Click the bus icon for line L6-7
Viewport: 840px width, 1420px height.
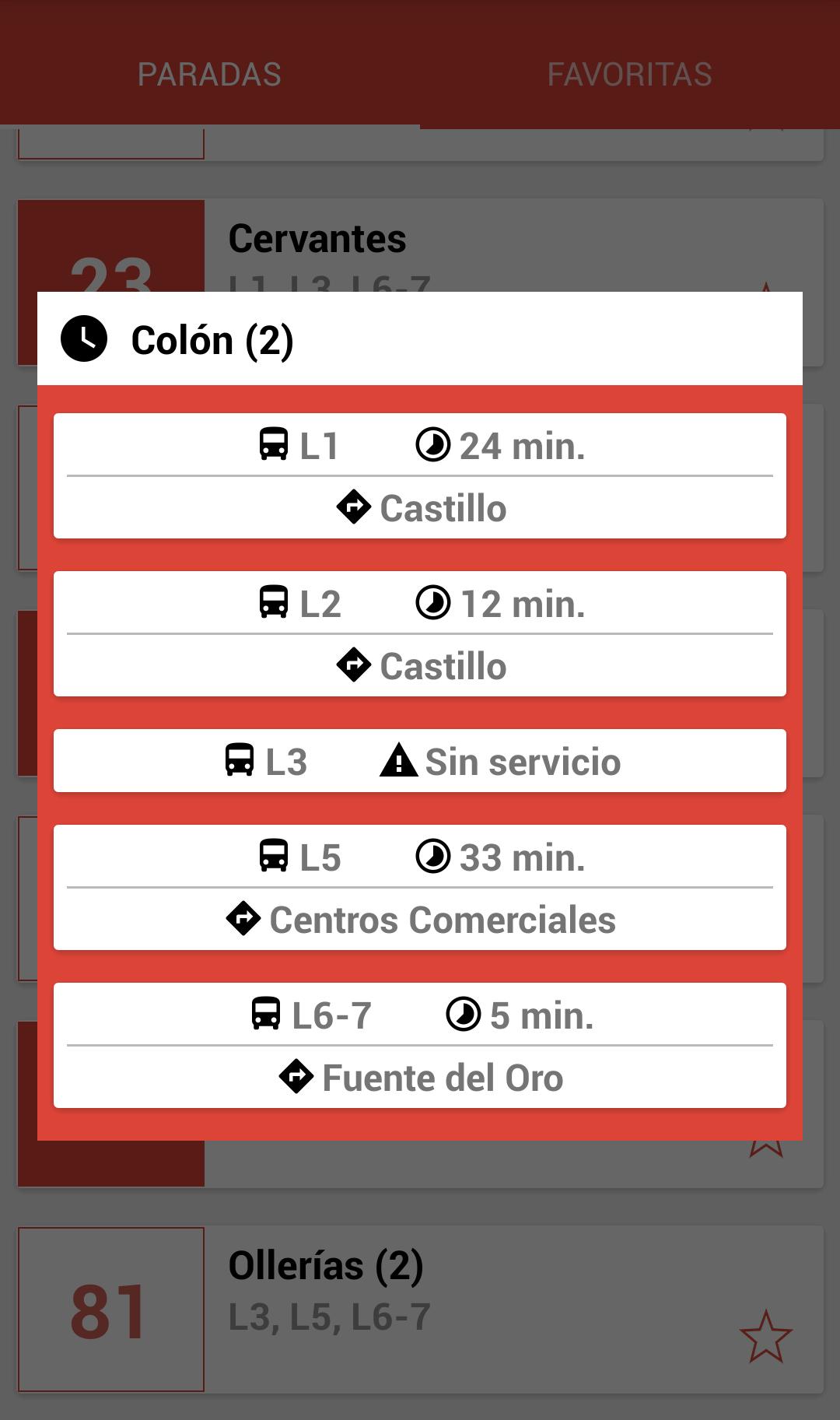pos(266,1014)
